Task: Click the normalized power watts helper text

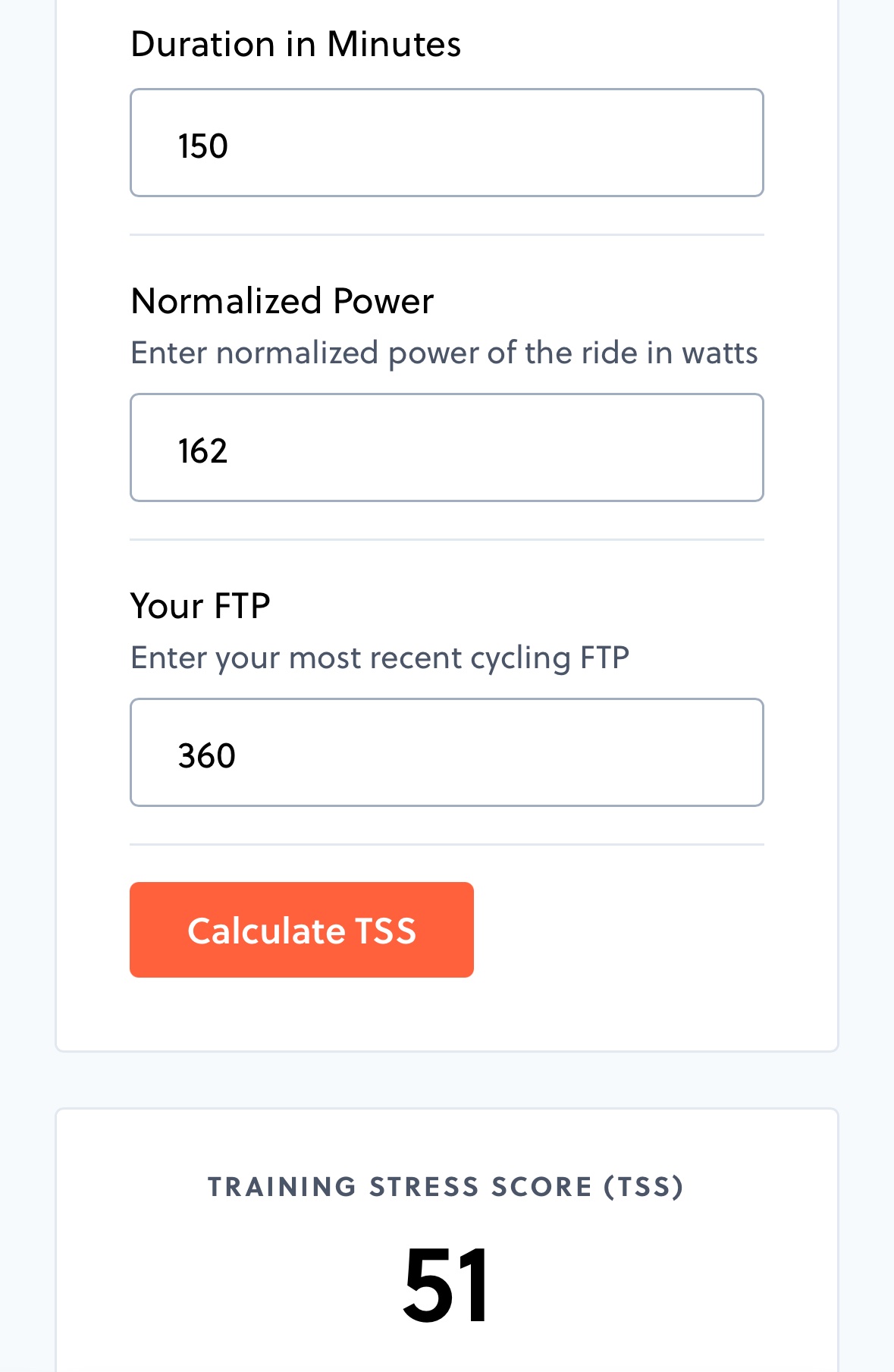Action: [444, 353]
